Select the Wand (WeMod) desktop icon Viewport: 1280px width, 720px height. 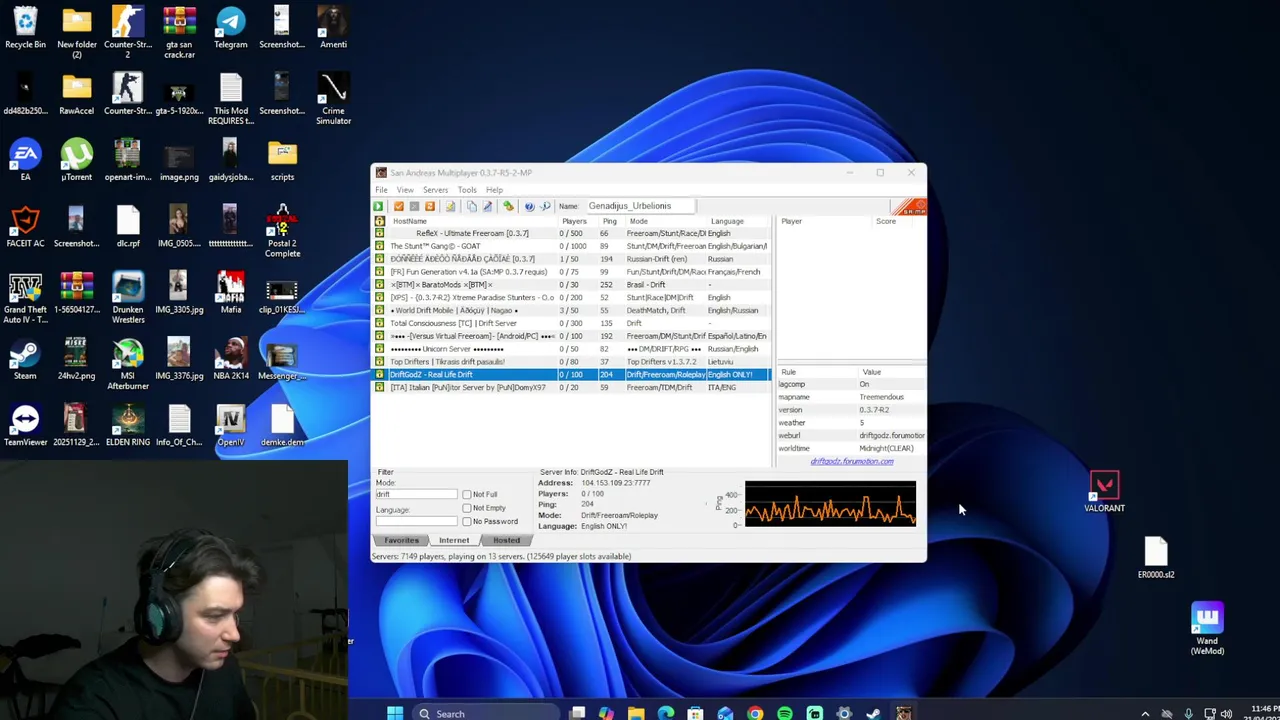point(1207,628)
